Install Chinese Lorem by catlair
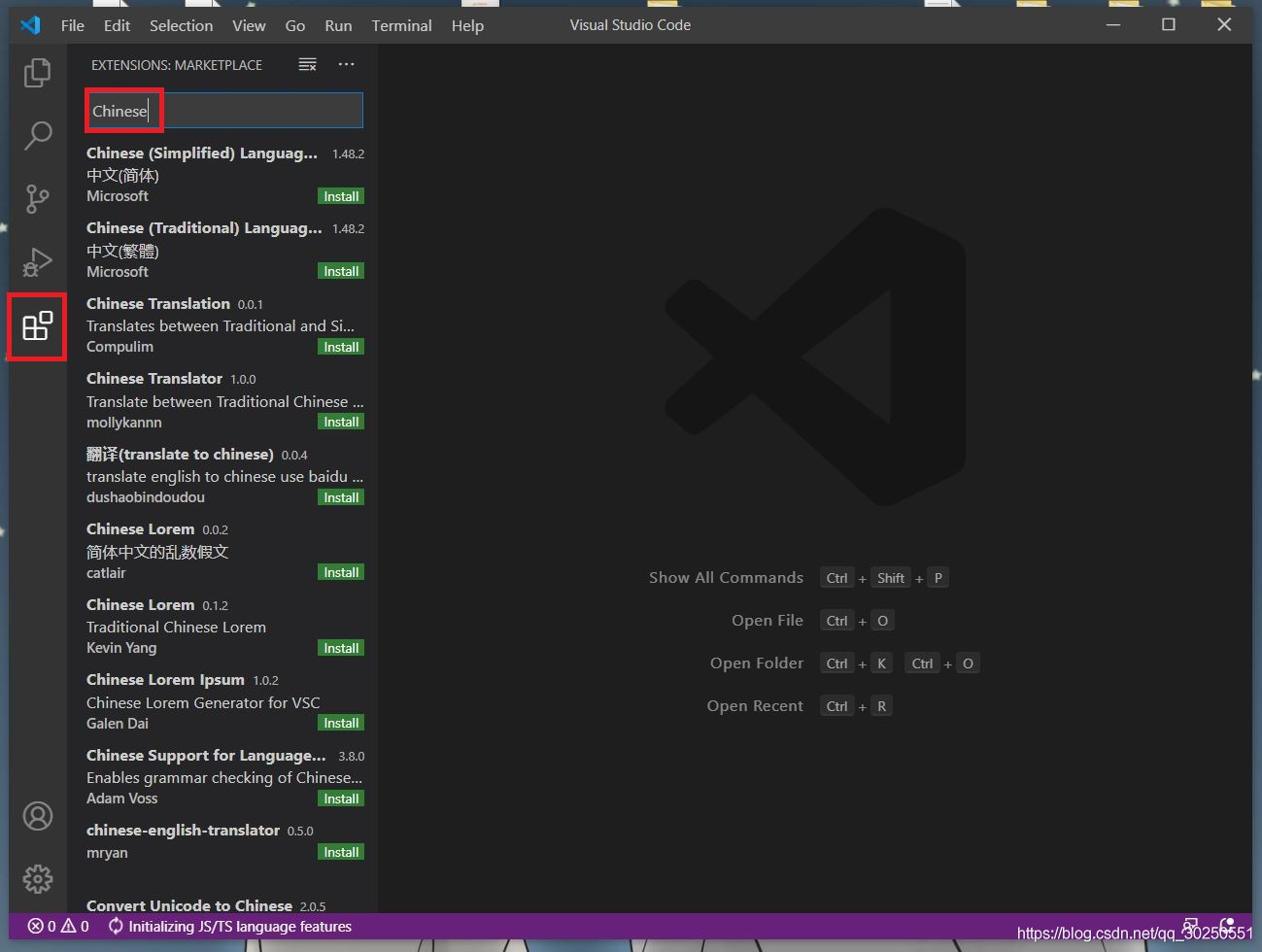The height and width of the screenshot is (952, 1262). (x=341, y=572)
